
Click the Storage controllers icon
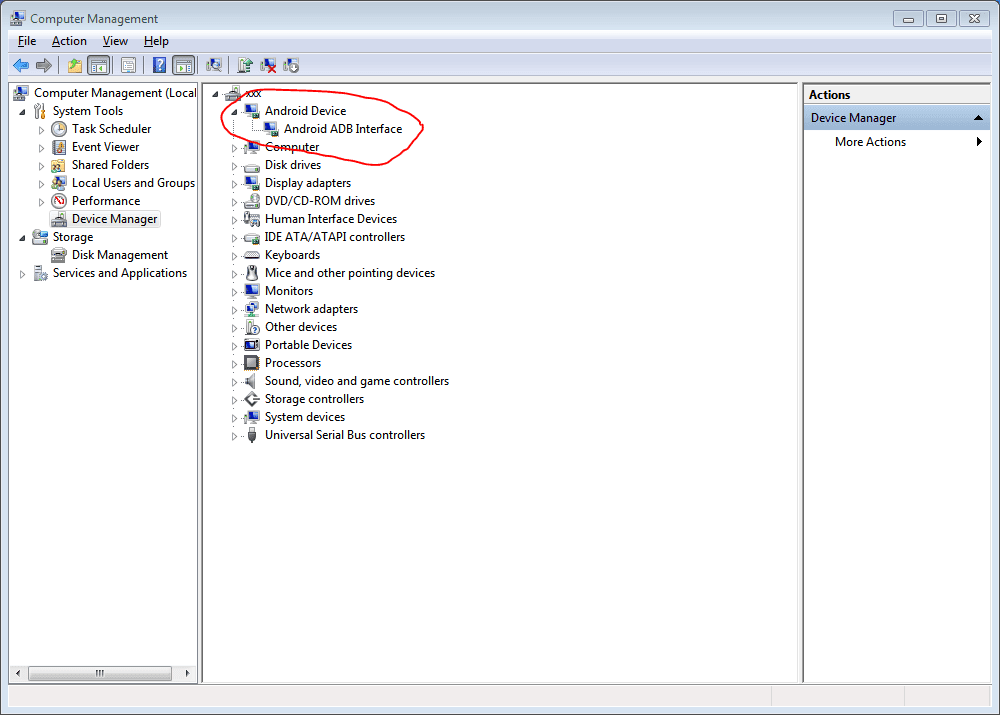pyautogui.click(x=252, y=399)
